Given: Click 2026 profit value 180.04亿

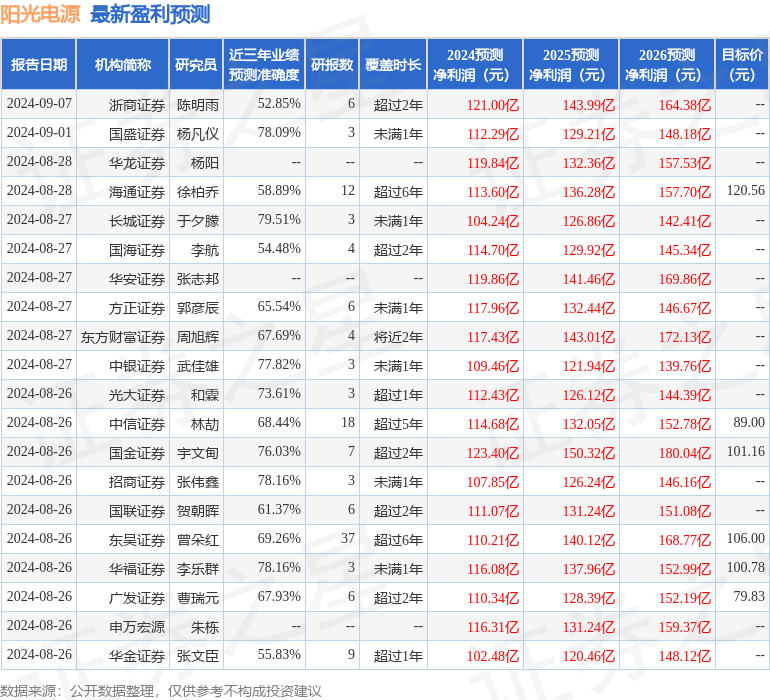Looking at the screenshot, I should tap(685, 453).
